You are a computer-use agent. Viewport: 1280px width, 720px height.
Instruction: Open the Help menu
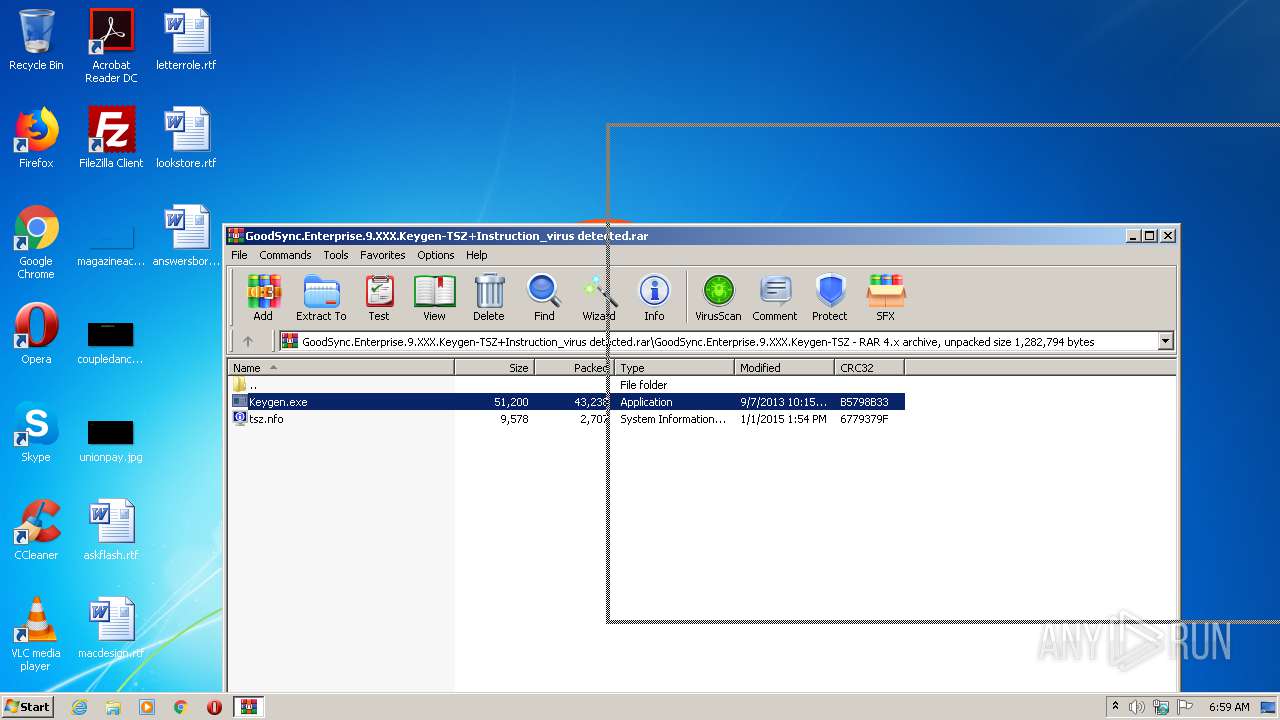477,255
